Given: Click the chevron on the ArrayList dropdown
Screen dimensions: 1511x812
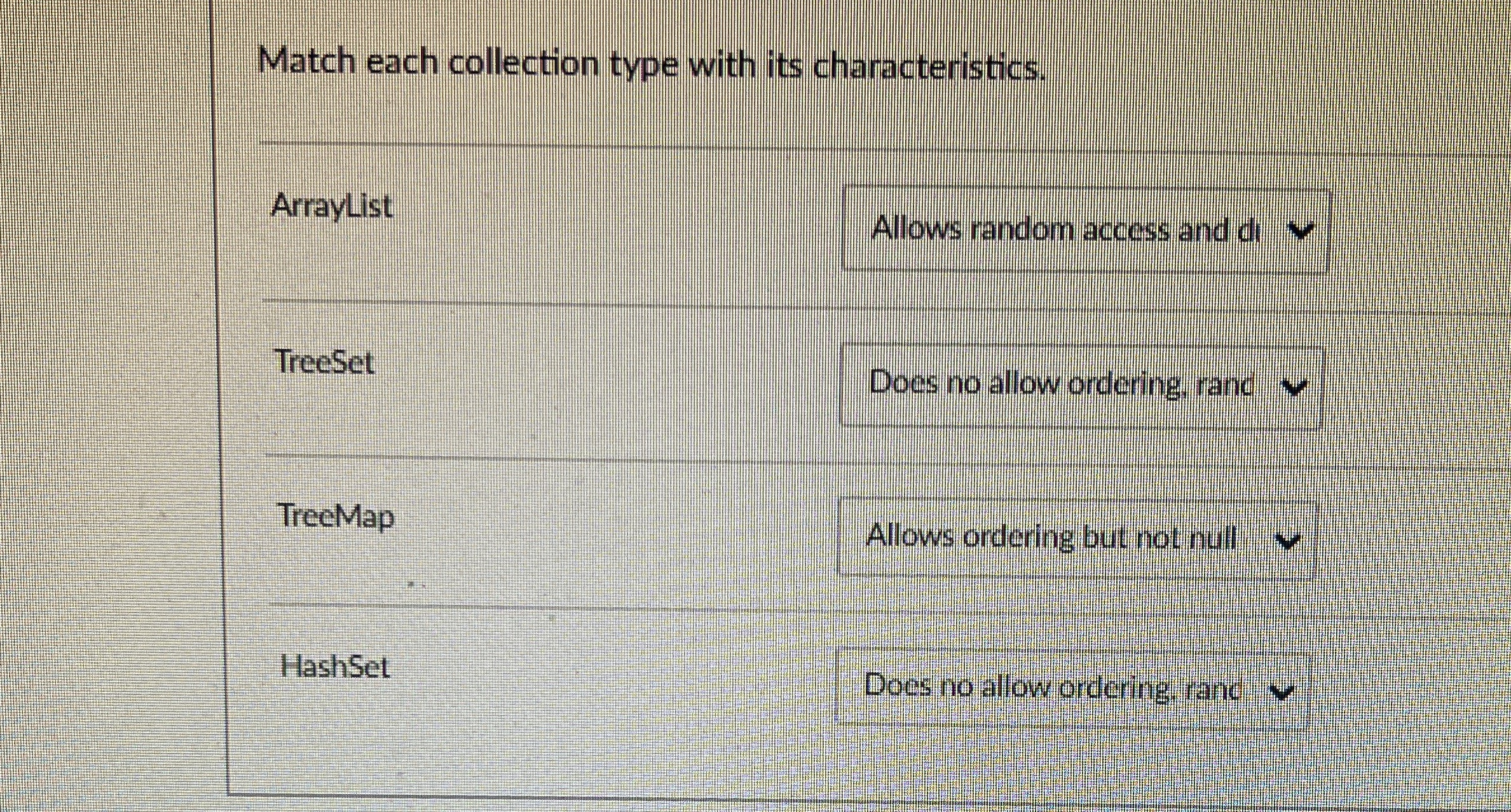Looking at the screenshot, I should coord(1299,231).
